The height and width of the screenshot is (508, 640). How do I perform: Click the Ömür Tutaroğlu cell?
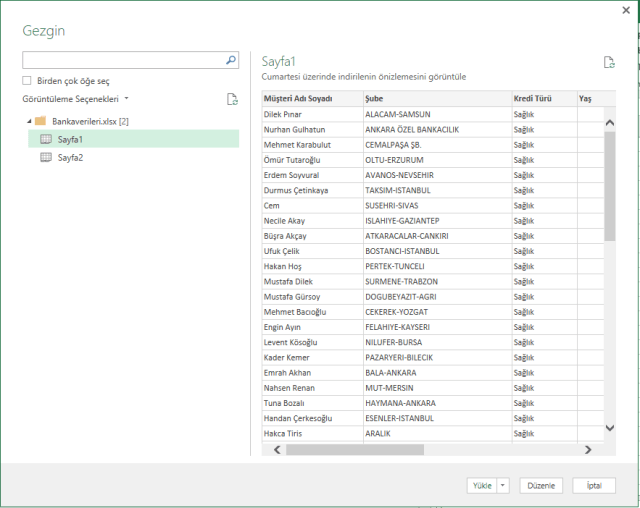click(x=312, y=160)
